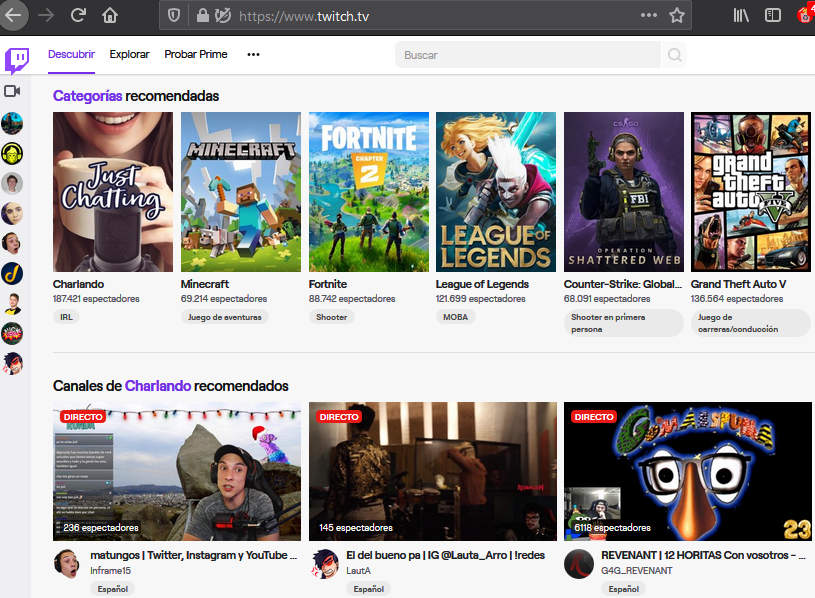Open the Inframe15 live stream preview

177,471
